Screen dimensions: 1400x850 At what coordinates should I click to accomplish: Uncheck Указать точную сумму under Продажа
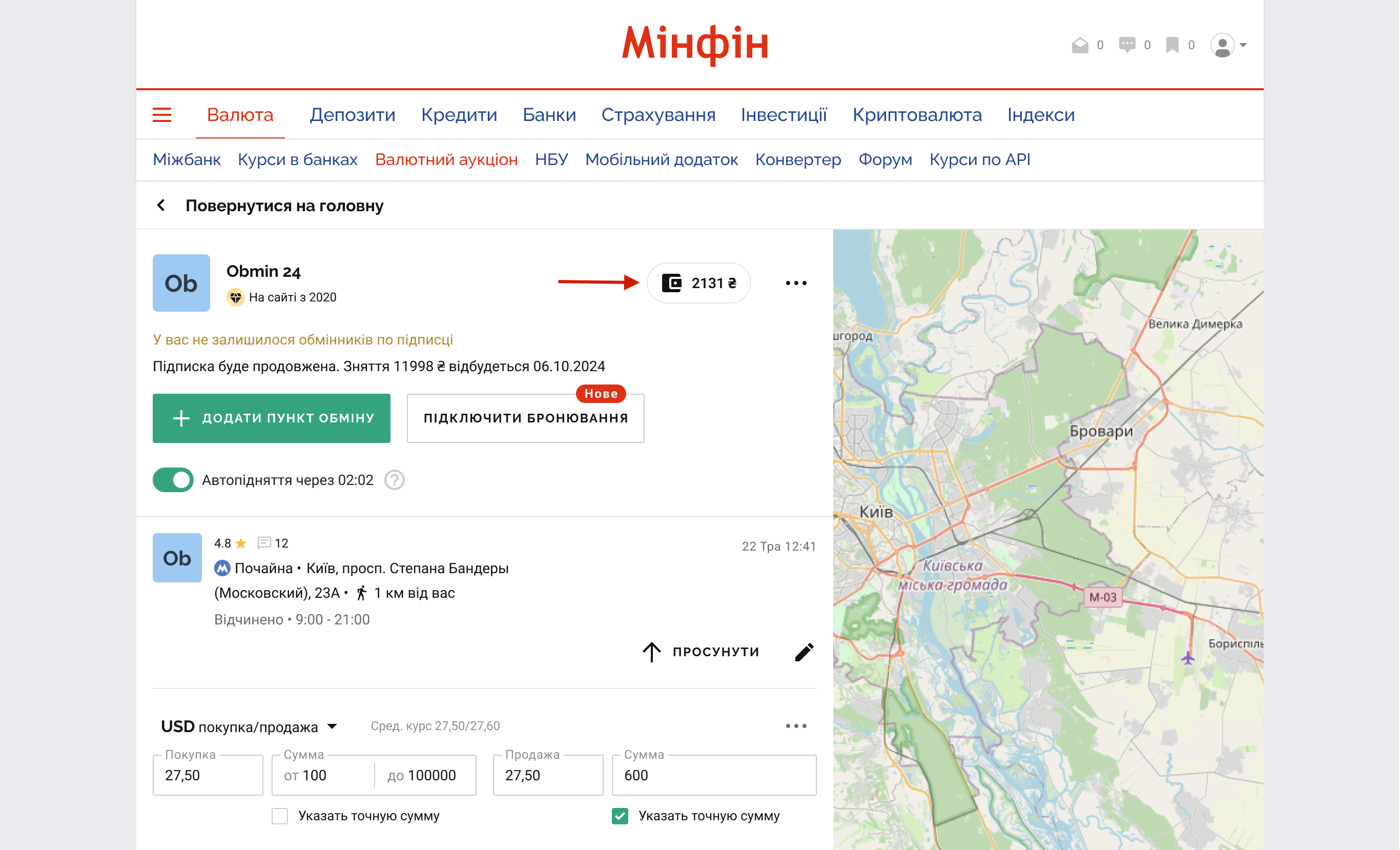coord(620,816)
